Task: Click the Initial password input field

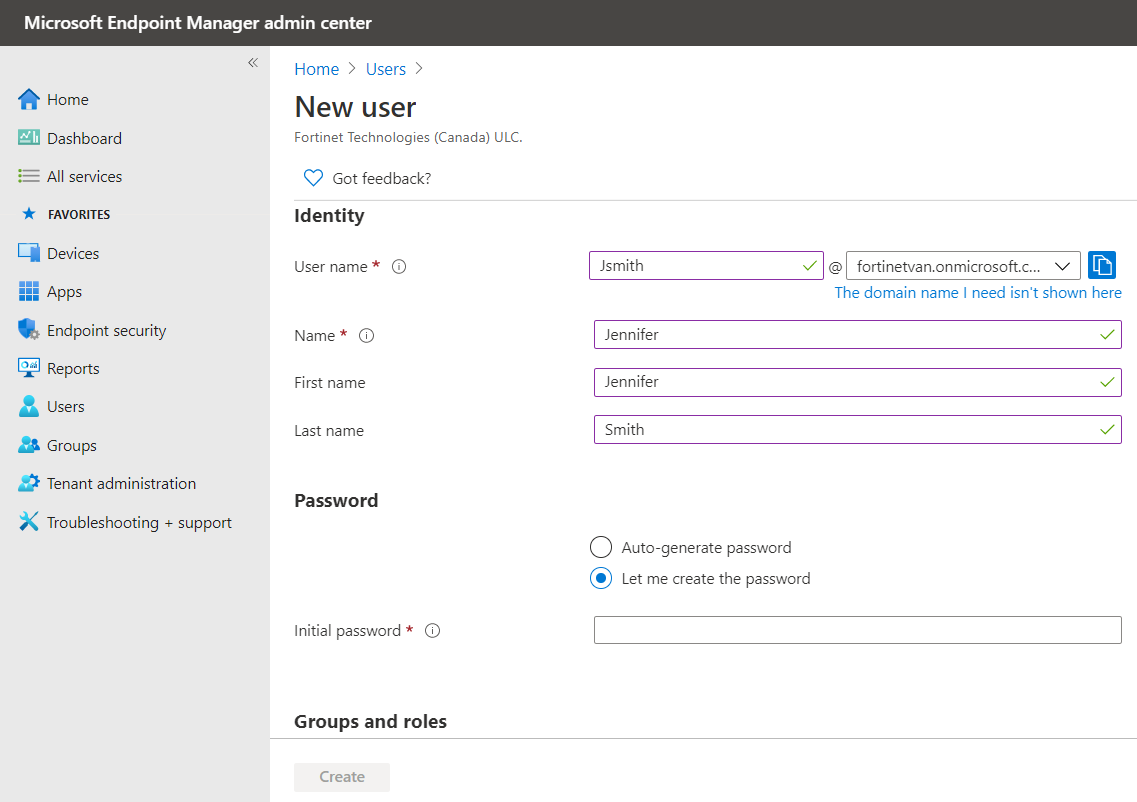Action: click(x=857, y=630)
